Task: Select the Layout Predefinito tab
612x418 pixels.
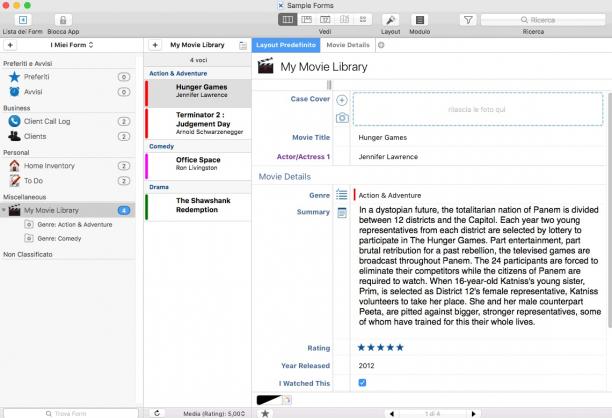Action: [x=286, y=45]
